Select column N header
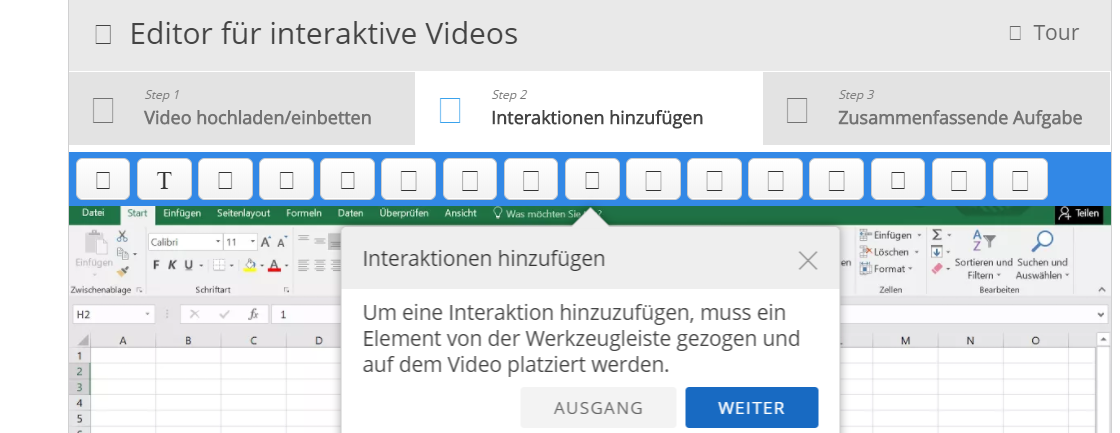The width and height of the screenshot is (1120, 433). click(x=971, y=341)
